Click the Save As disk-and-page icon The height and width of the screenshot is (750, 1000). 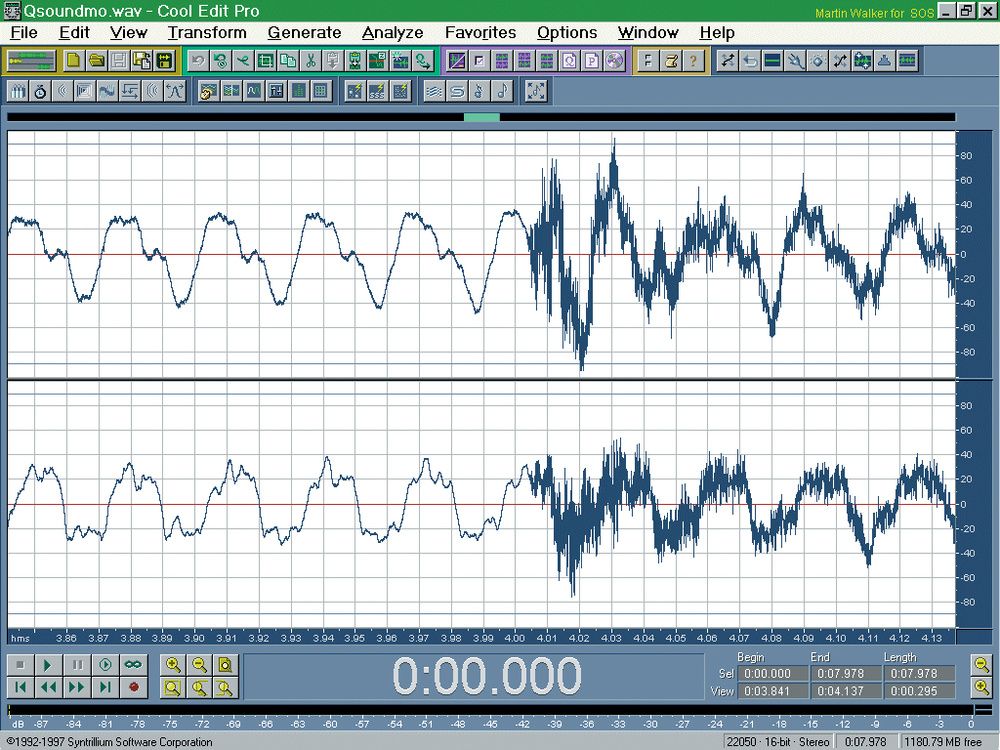142,61
